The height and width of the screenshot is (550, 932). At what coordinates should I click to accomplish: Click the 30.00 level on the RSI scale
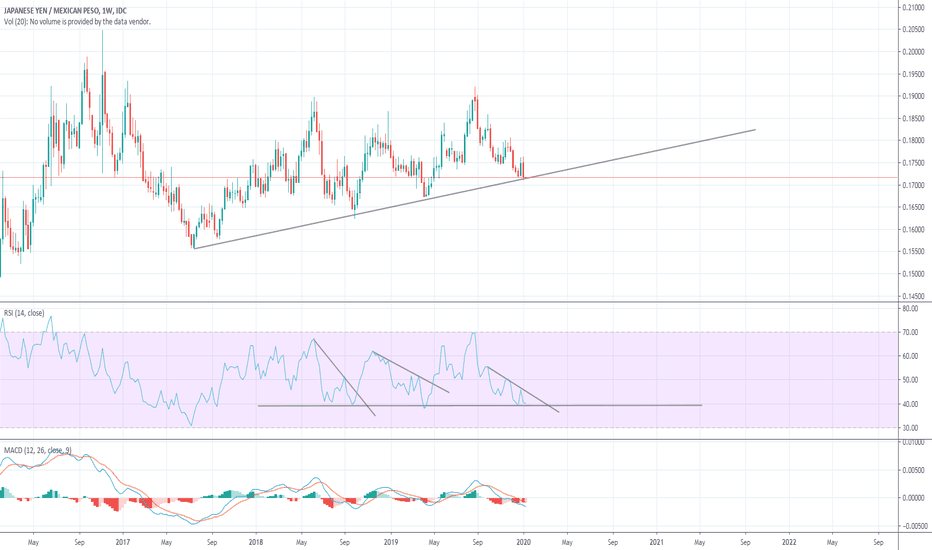click(908, 429)
